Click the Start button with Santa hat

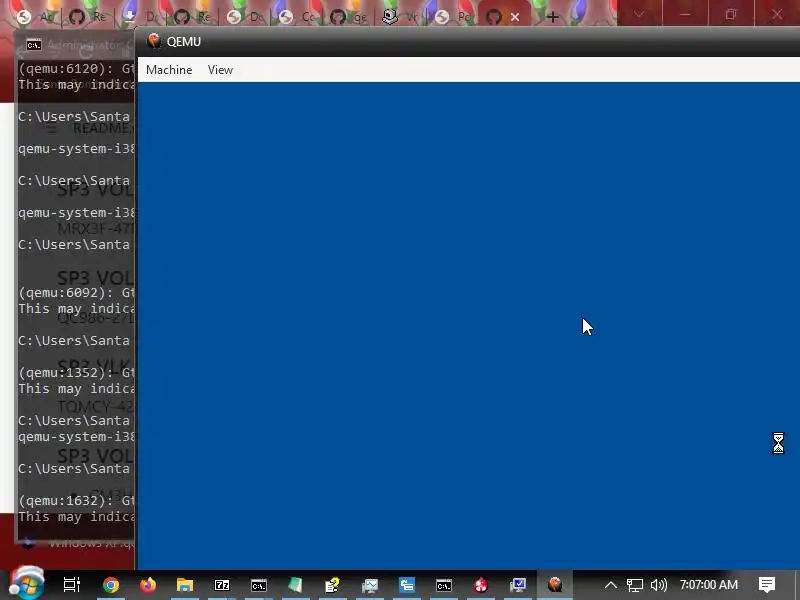(x=27, y=584)
